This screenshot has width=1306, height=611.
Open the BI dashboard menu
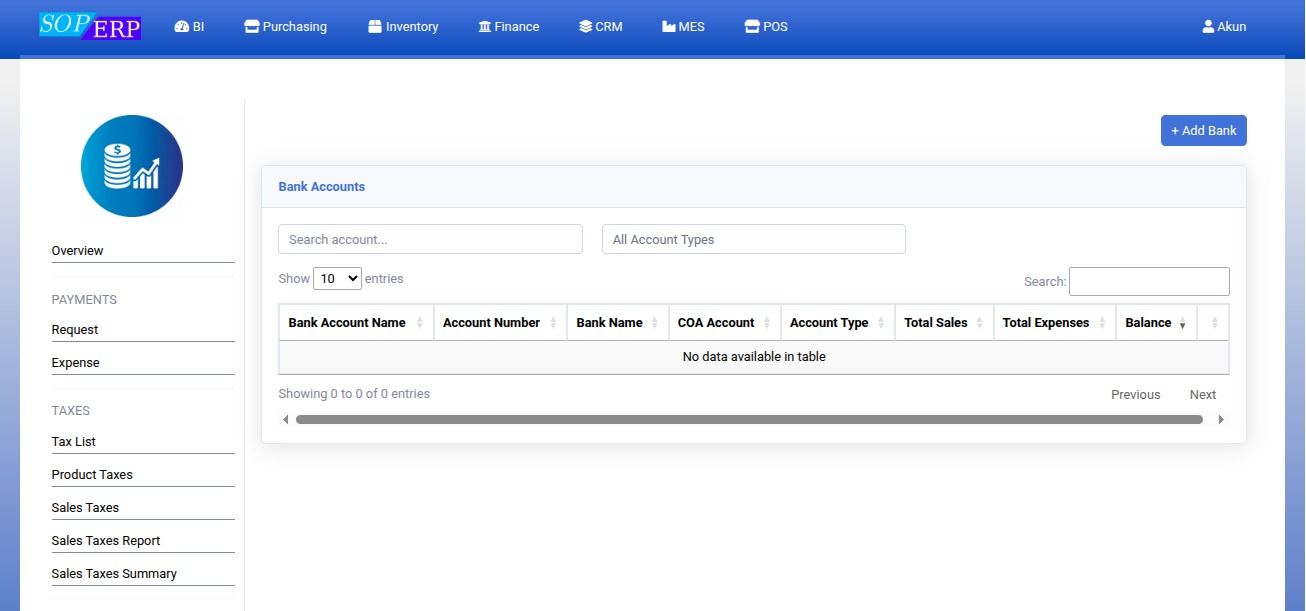189,27
